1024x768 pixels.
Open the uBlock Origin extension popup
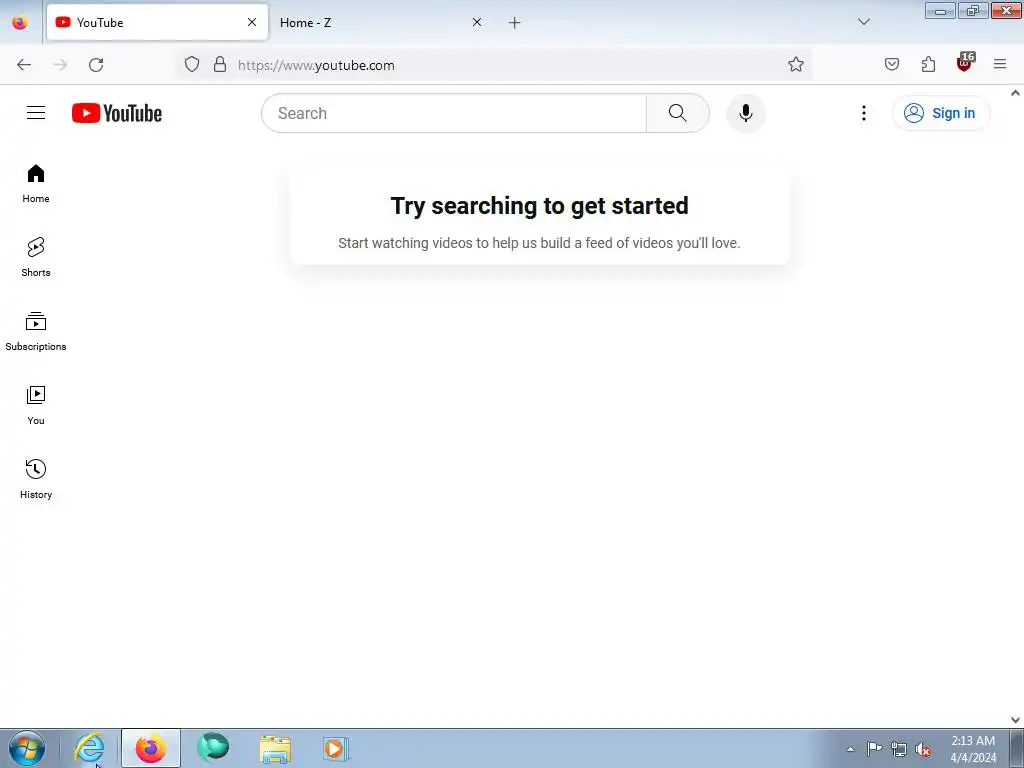click(965, 63)
